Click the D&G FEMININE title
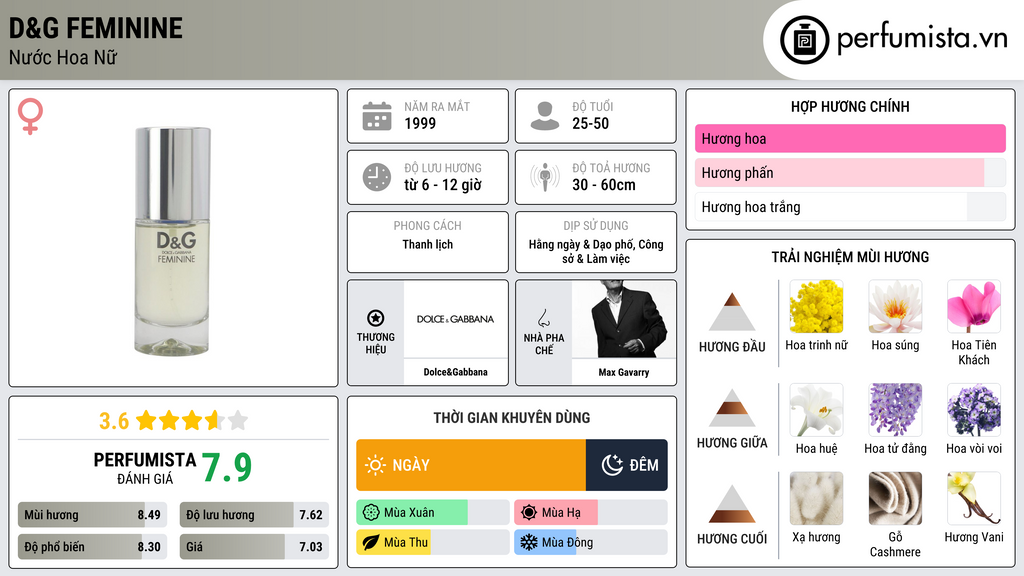1024x576 pixels. [95, 28]
